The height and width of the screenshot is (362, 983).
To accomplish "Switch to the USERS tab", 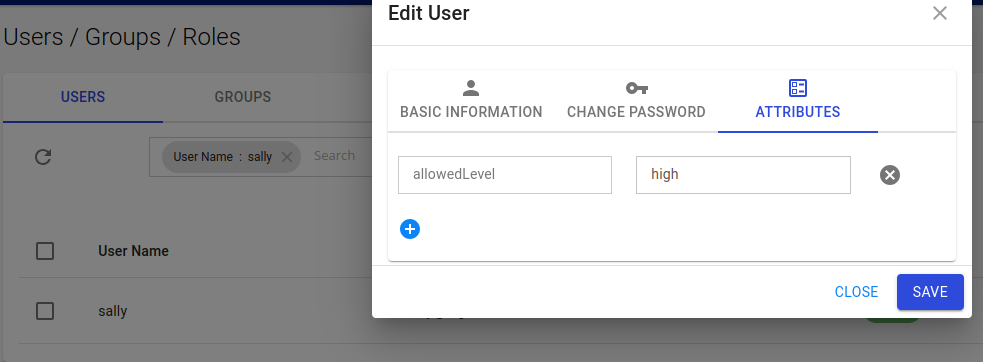I will point(83,97).
